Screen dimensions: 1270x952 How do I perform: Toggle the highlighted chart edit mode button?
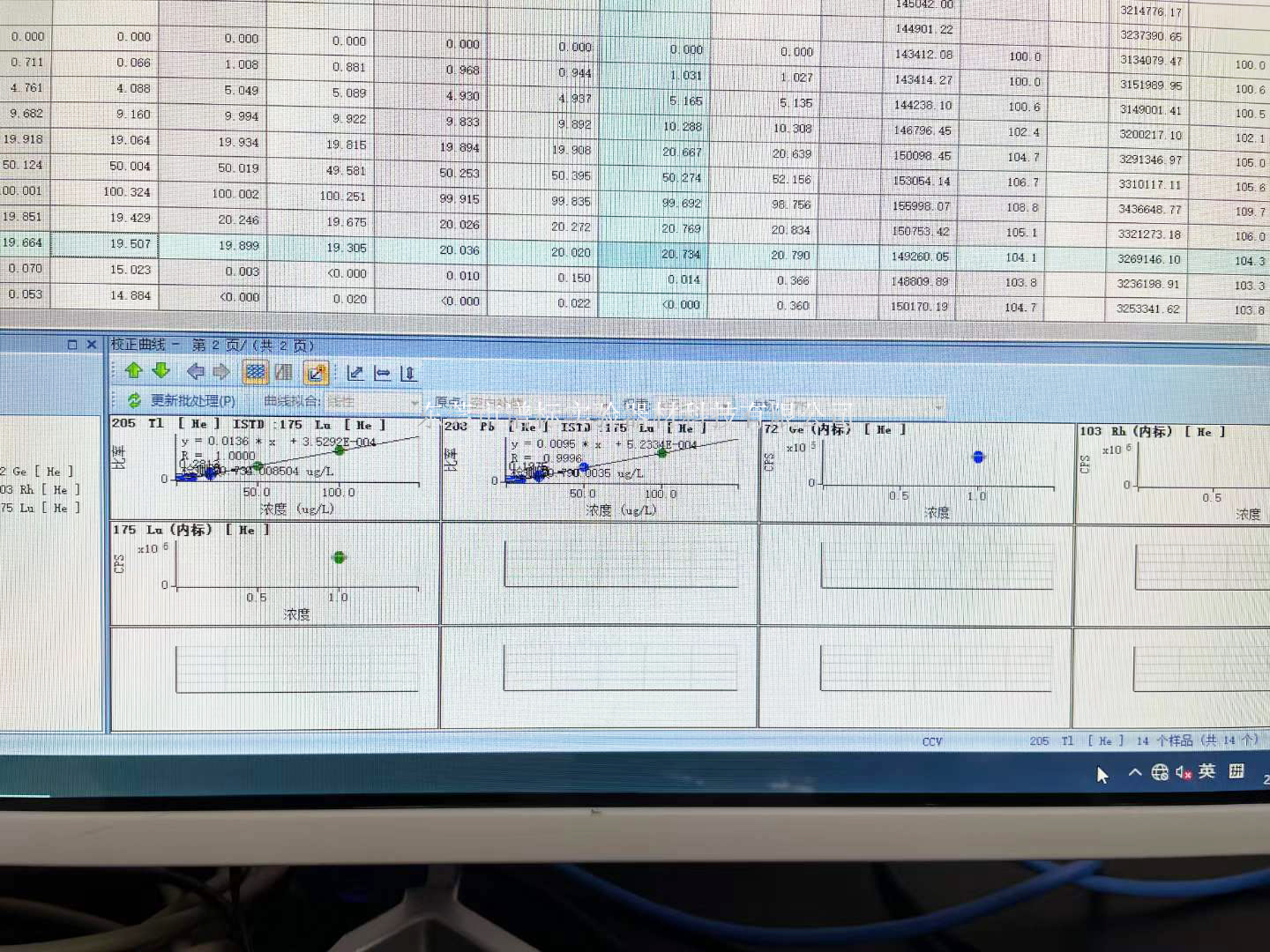pyautogui.click(x=316, y=373)
